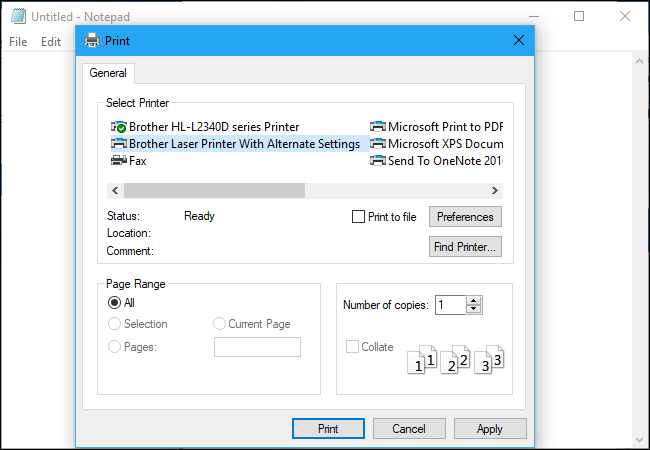650x450 pixels.
Task: Select the All page range radio button
Action: (x=115, y=302)
